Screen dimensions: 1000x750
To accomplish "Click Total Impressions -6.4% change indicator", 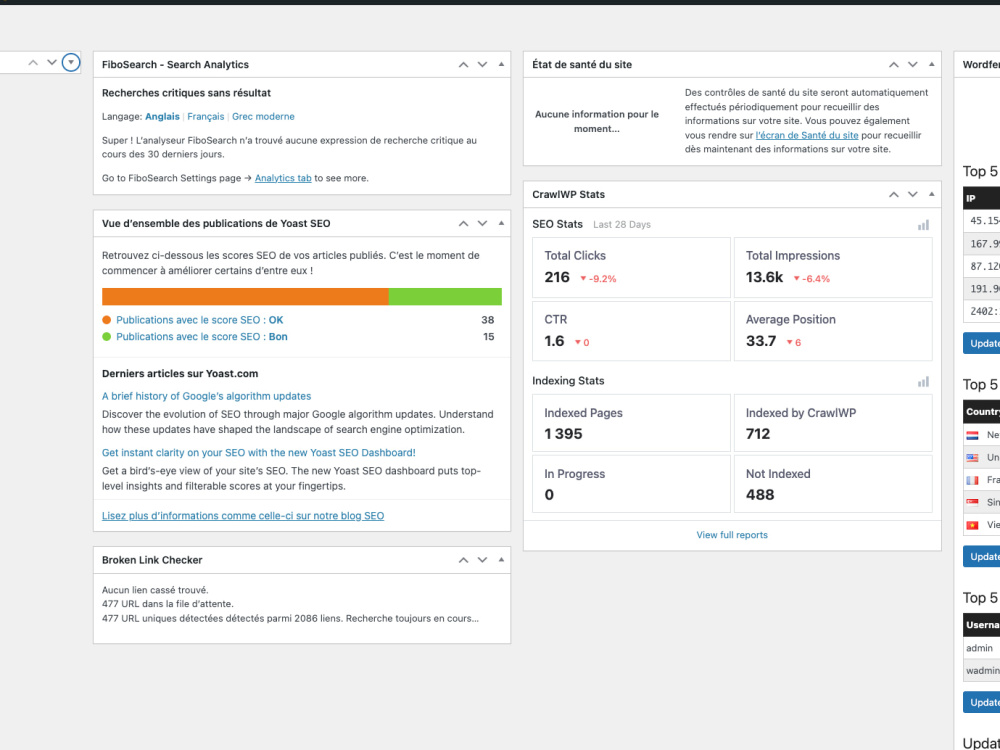I will tap(811, 279).
